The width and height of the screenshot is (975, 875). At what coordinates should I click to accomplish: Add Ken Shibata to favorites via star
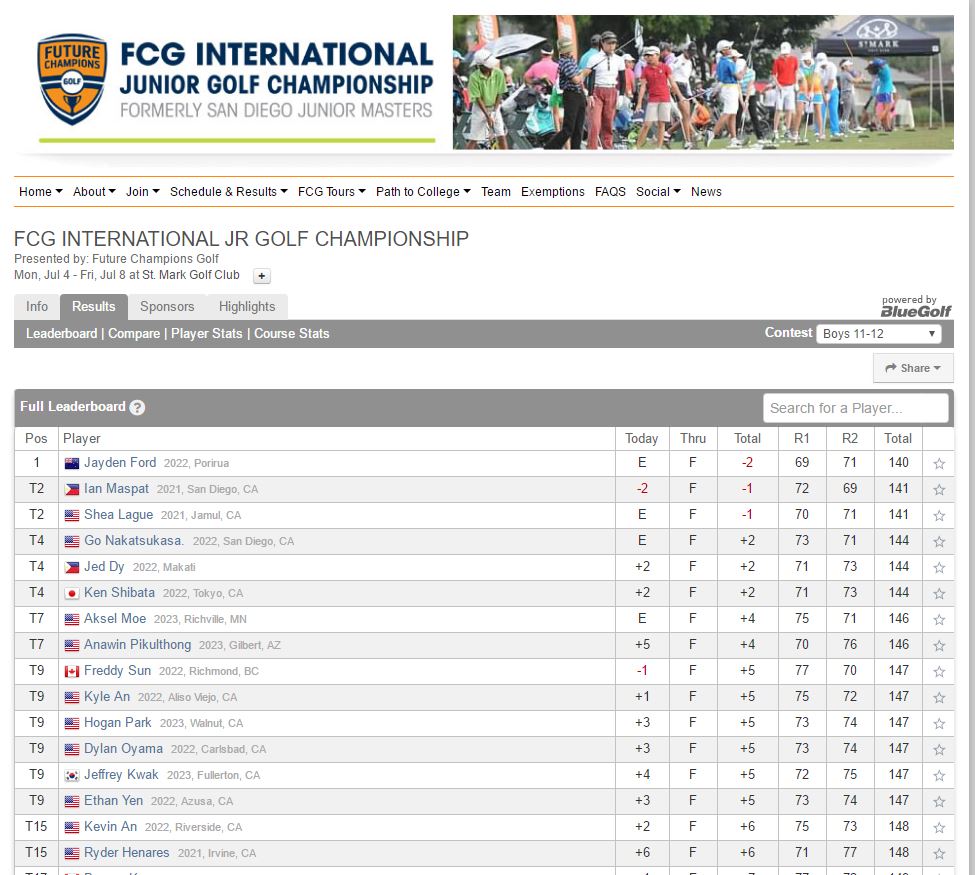coord(939,594)
